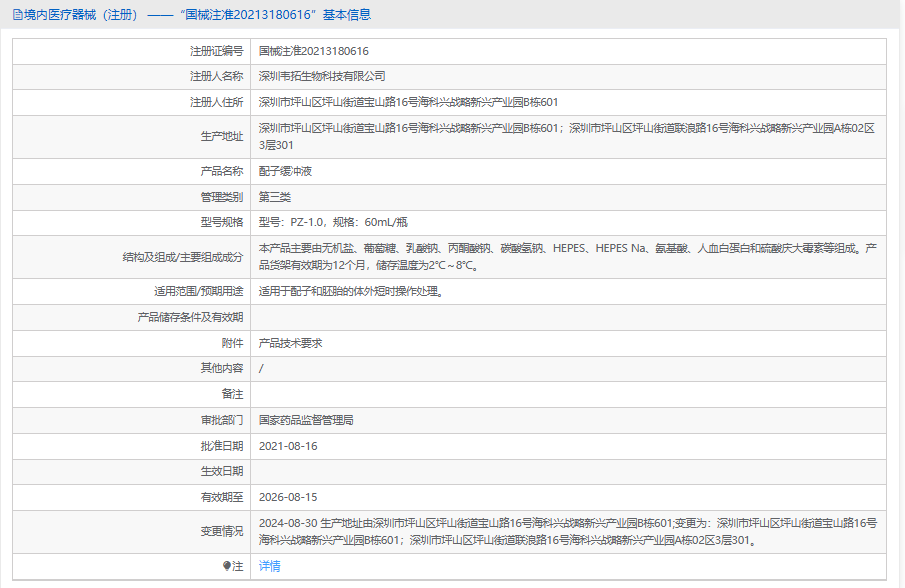Viewport: 905px width, 588px height.
Task: Click the 注册证编号 row label
Action: tap(216, 51)
